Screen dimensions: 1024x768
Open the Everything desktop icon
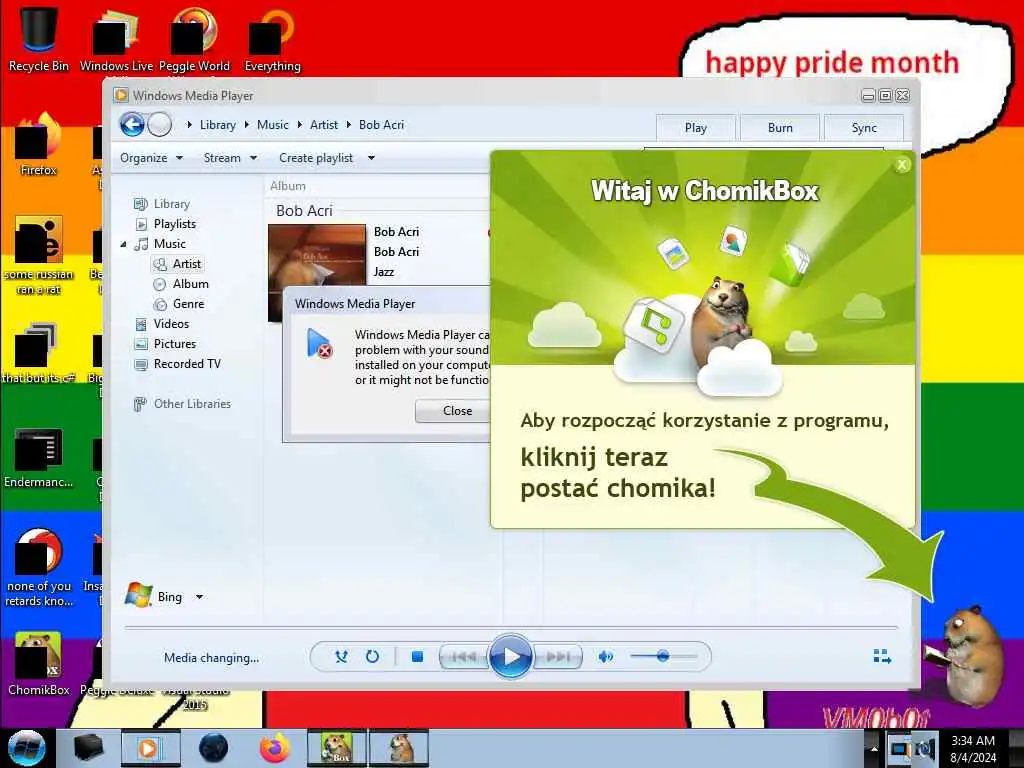[272, 37]
